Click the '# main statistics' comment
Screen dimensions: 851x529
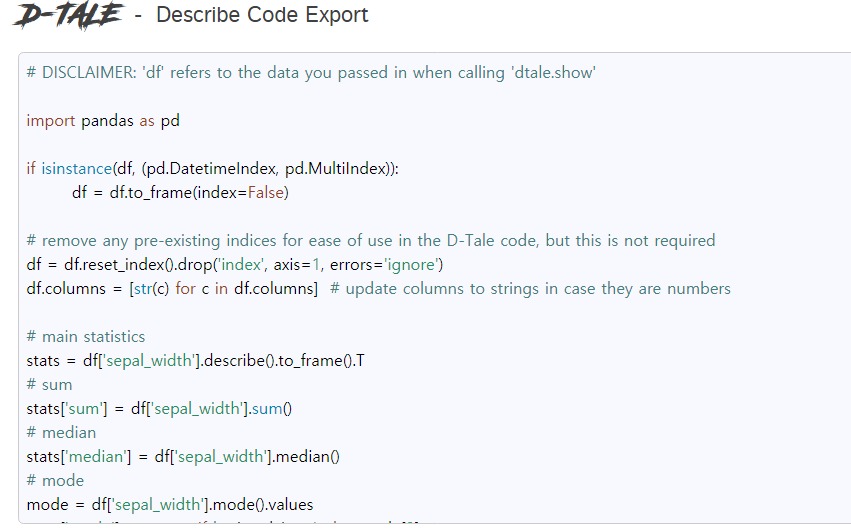point(86,337)
